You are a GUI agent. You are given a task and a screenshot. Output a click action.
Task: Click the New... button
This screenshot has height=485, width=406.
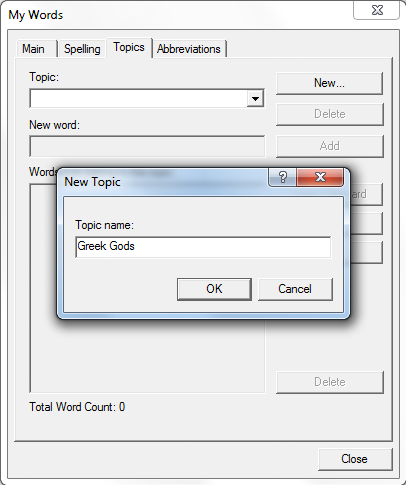(329, 83)
